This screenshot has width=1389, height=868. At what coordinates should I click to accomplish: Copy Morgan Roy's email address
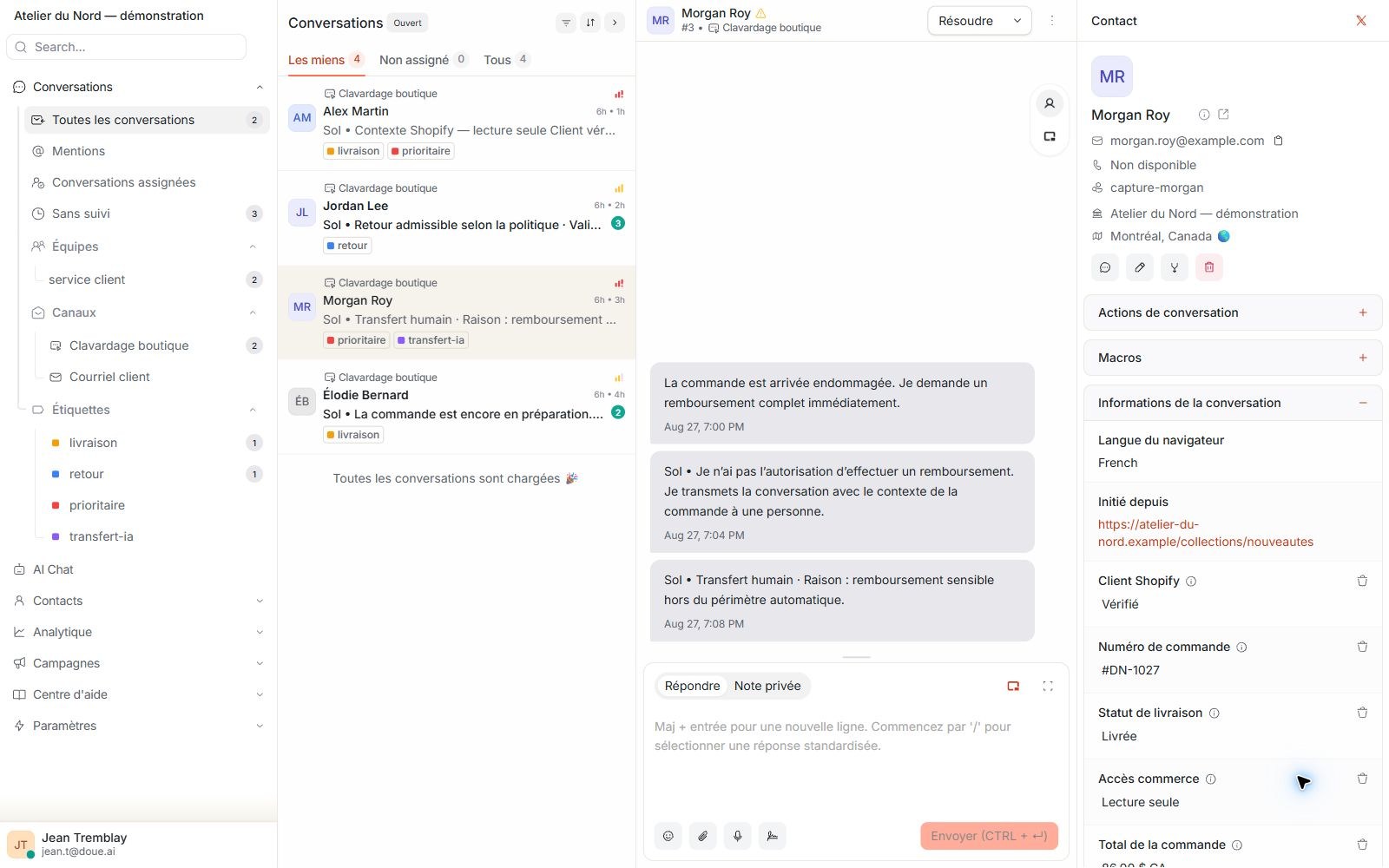1278,141
